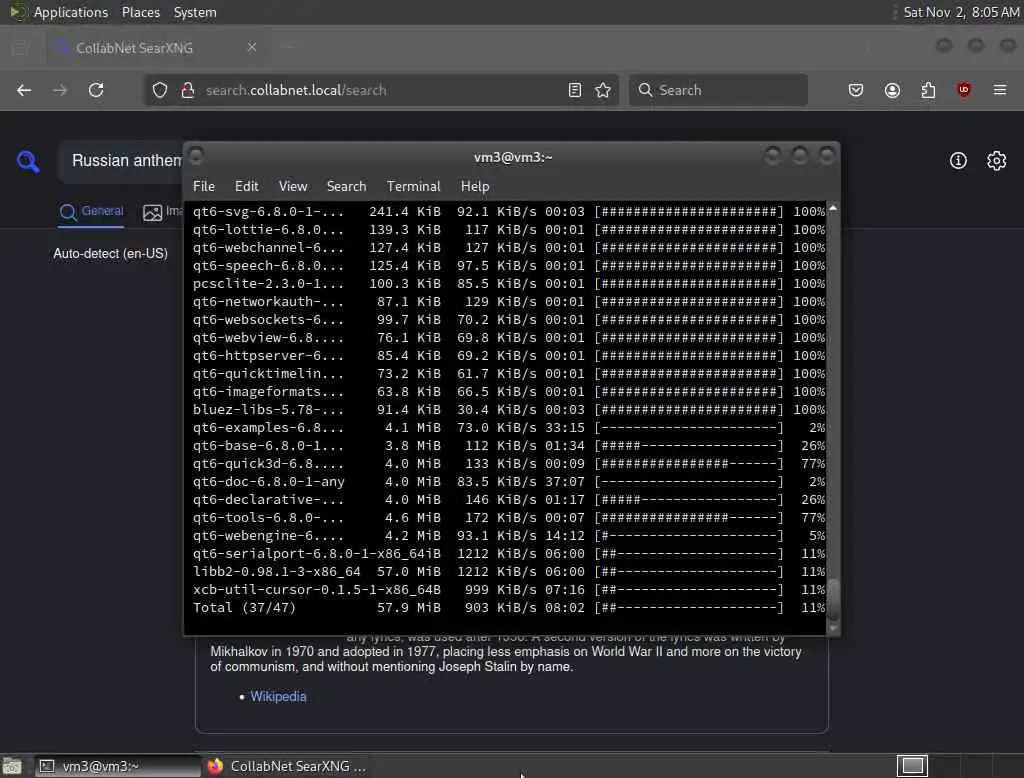Image resolution: width=1024 pixels, height=778 pixels.
Task: Open the Pocket save icon
Action: pos(856,90)
